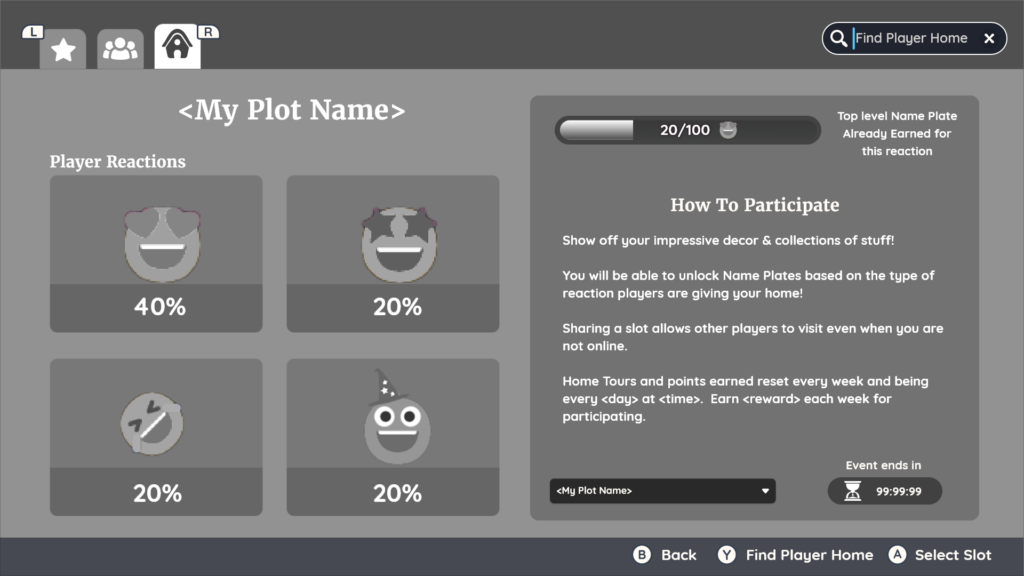
Task: Select the home tours tab
Action: coord(177,46)
